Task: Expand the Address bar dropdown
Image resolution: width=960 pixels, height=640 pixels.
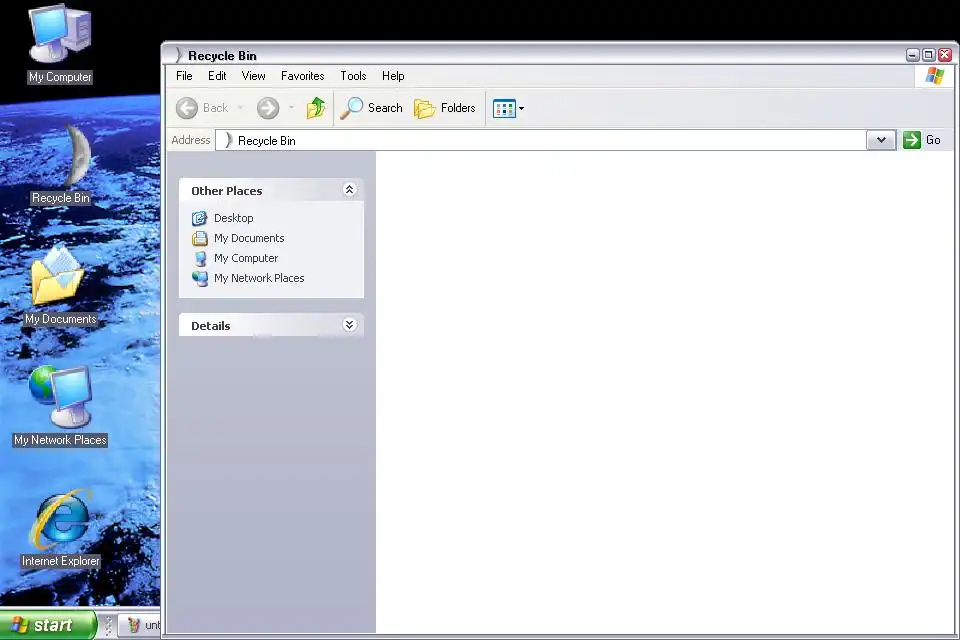Action: click(x=881, y=140)
